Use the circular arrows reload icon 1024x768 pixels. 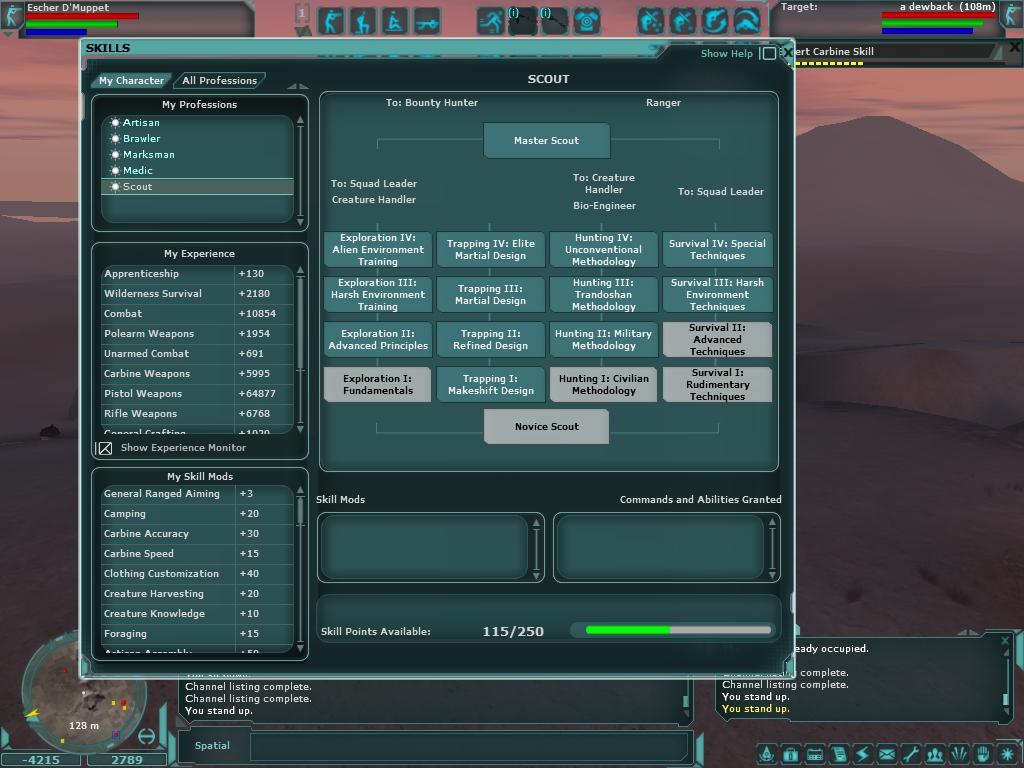pos(714,22)
